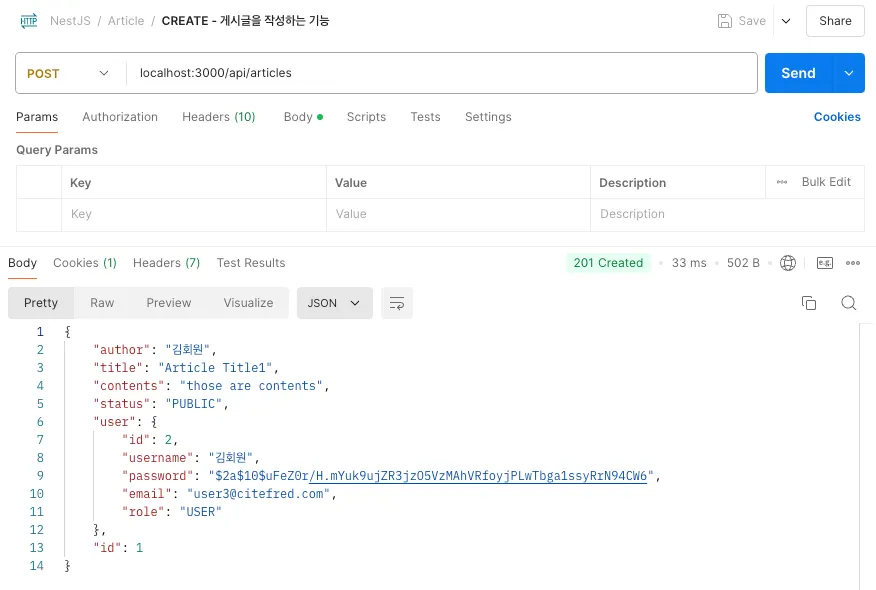Select the Preview response view
The height and width of the screenshot is (590, 876).
(x=168, y=303)
